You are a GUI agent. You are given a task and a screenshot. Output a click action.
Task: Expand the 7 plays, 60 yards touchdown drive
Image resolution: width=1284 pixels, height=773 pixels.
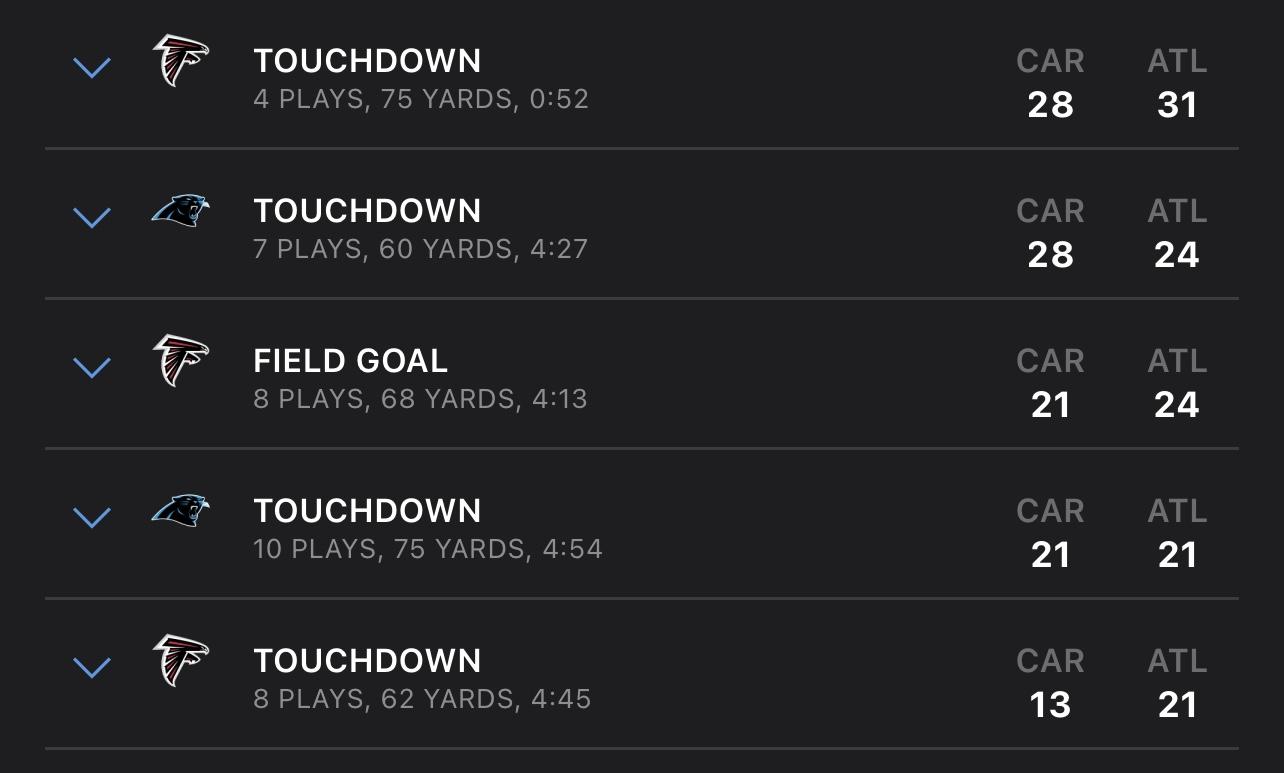[92, 218]
